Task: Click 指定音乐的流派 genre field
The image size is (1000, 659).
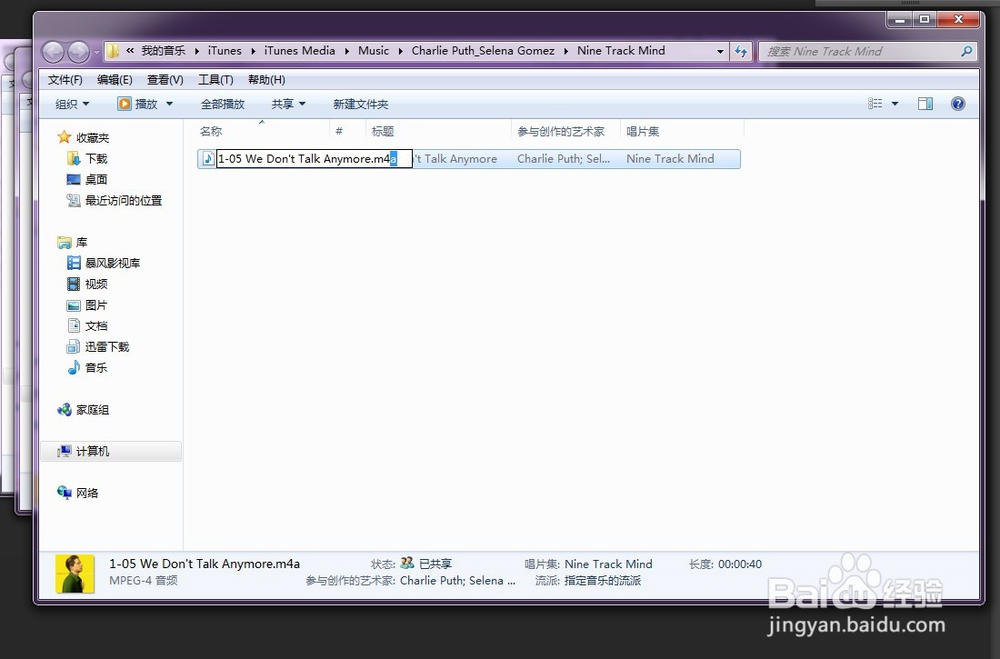Action: [603, 581]
